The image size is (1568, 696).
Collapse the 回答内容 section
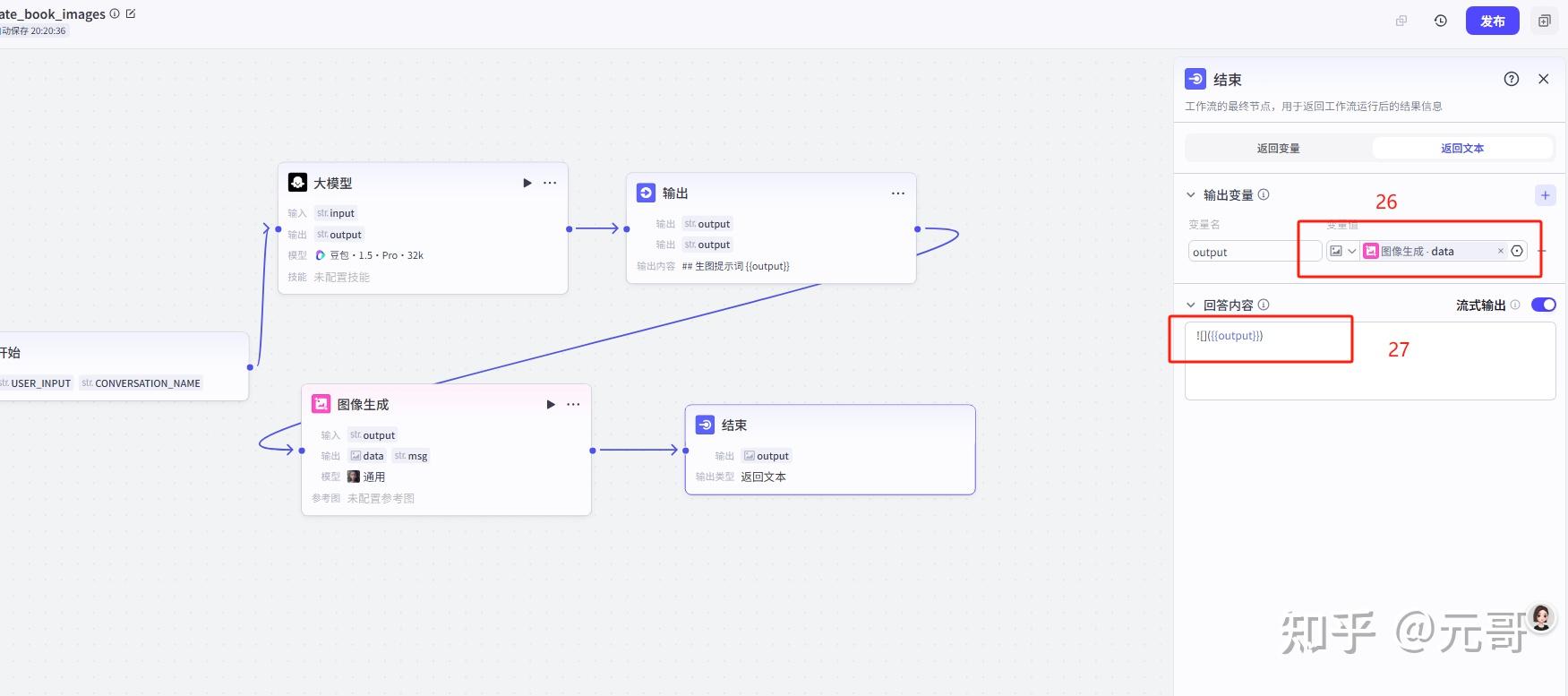coord(1191,305)
